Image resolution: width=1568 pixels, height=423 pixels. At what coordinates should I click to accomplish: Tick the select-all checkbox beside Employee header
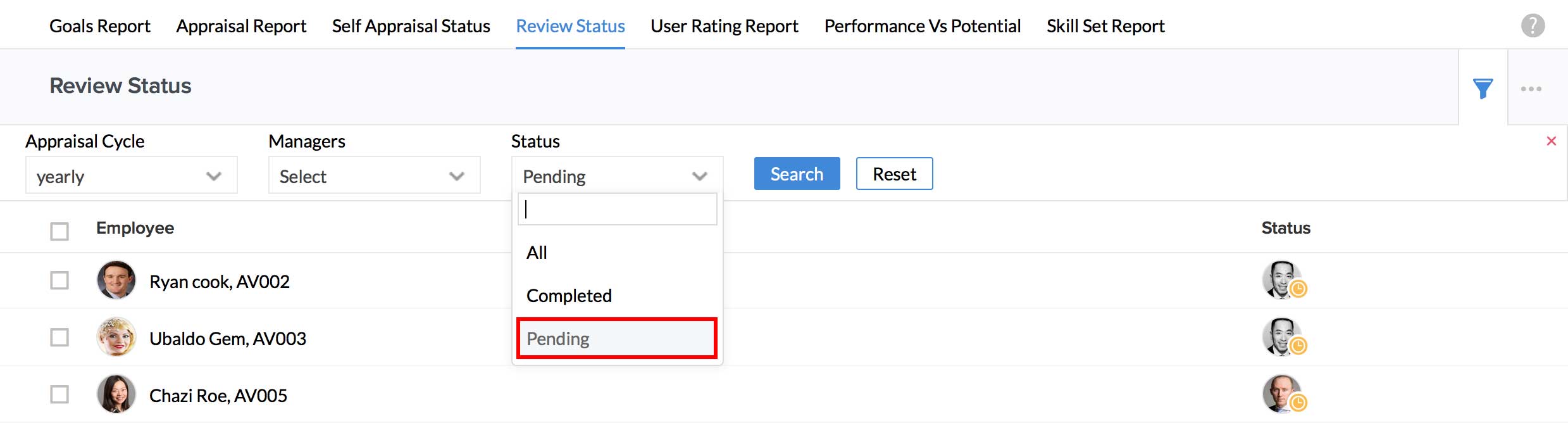(59, 231)
